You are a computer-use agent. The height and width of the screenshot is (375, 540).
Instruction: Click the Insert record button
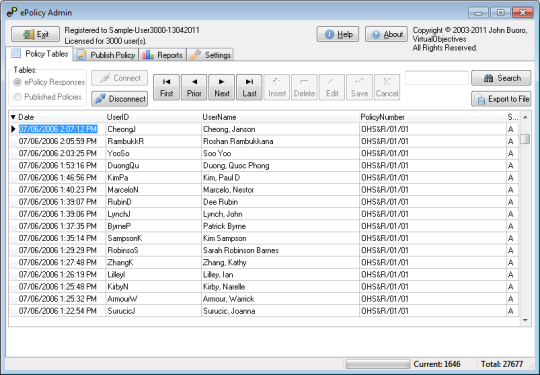coord(277,87)
